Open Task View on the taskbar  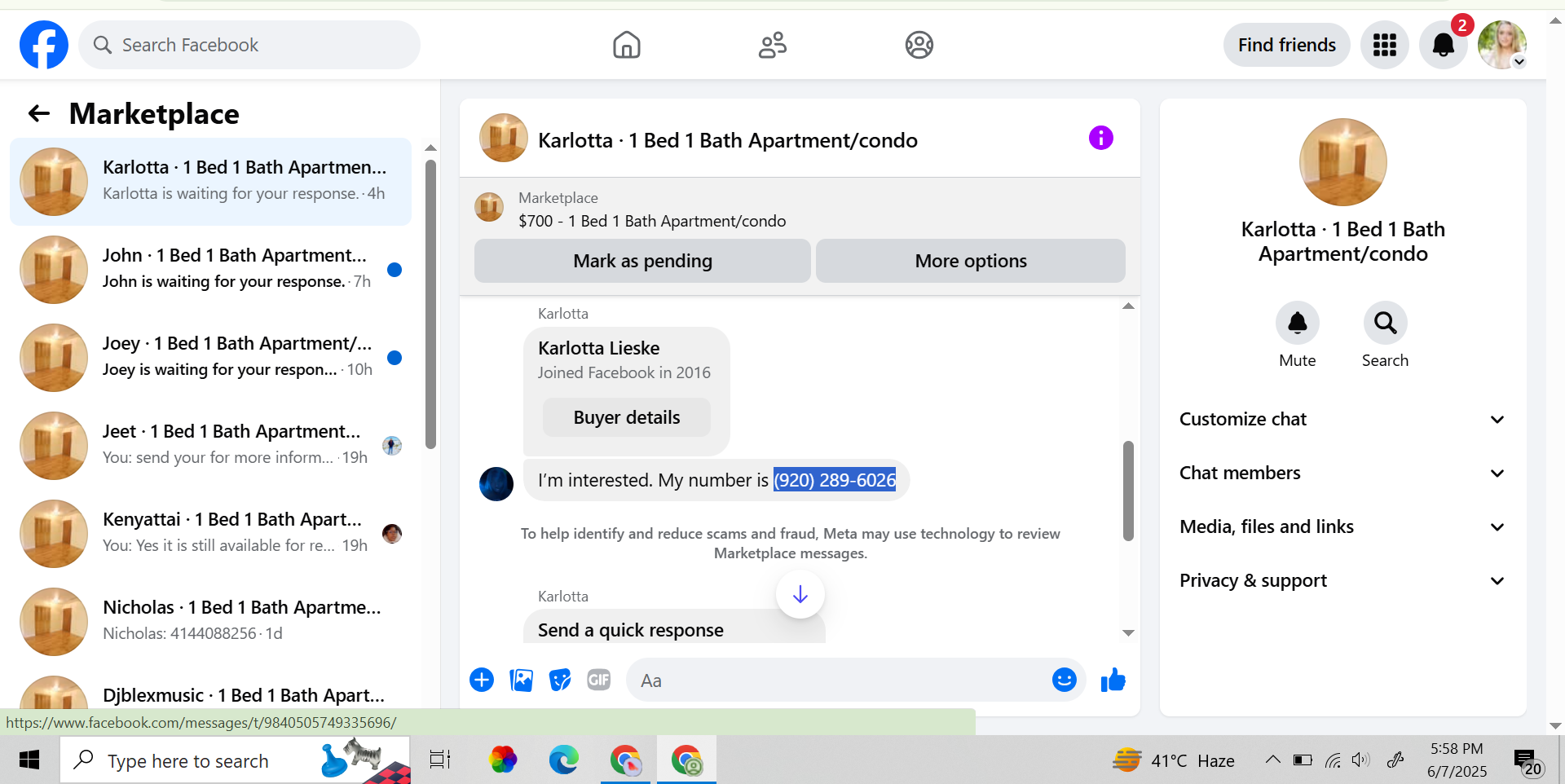pyautogui.click(x=440, y=760)
